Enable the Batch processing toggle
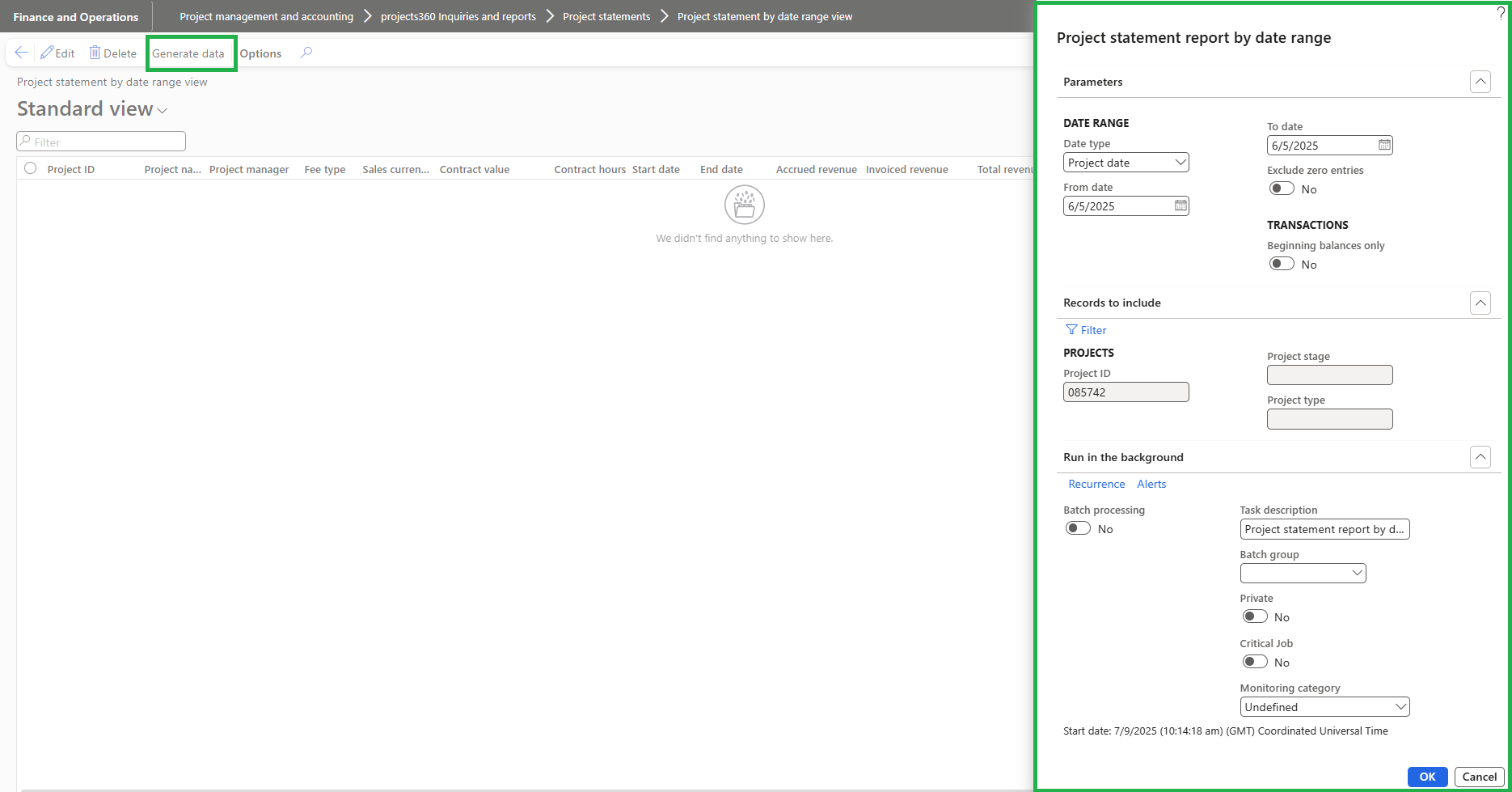 [1078, 528]
